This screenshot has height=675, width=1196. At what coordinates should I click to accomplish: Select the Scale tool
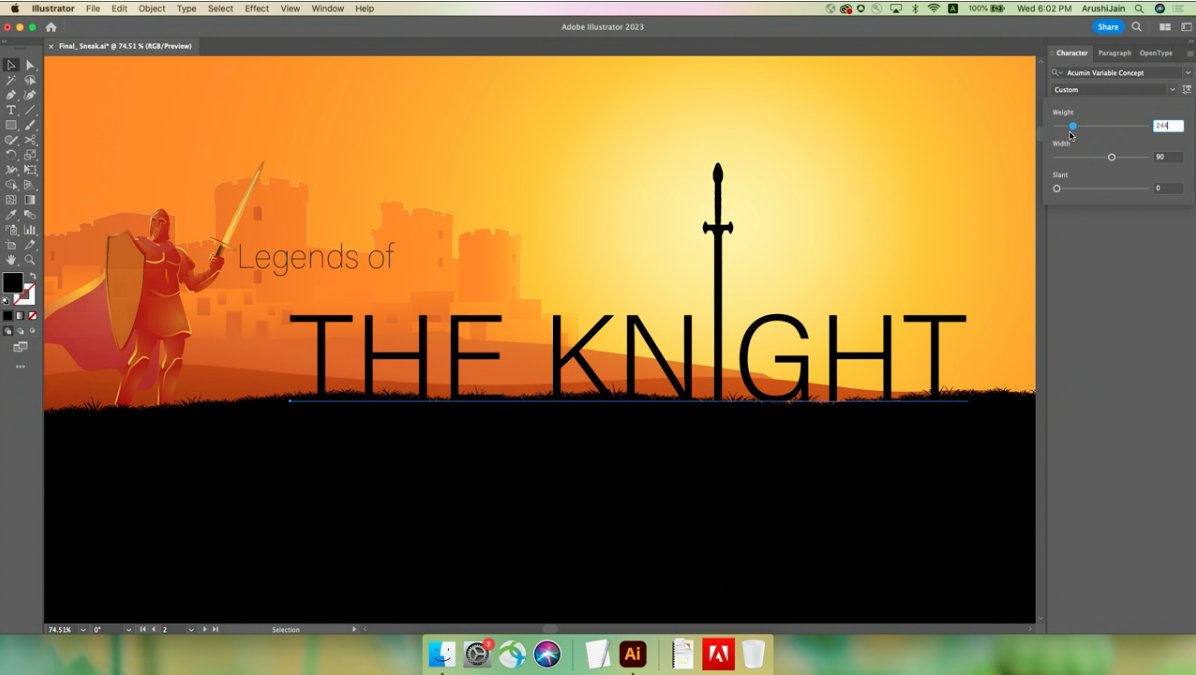30,155
